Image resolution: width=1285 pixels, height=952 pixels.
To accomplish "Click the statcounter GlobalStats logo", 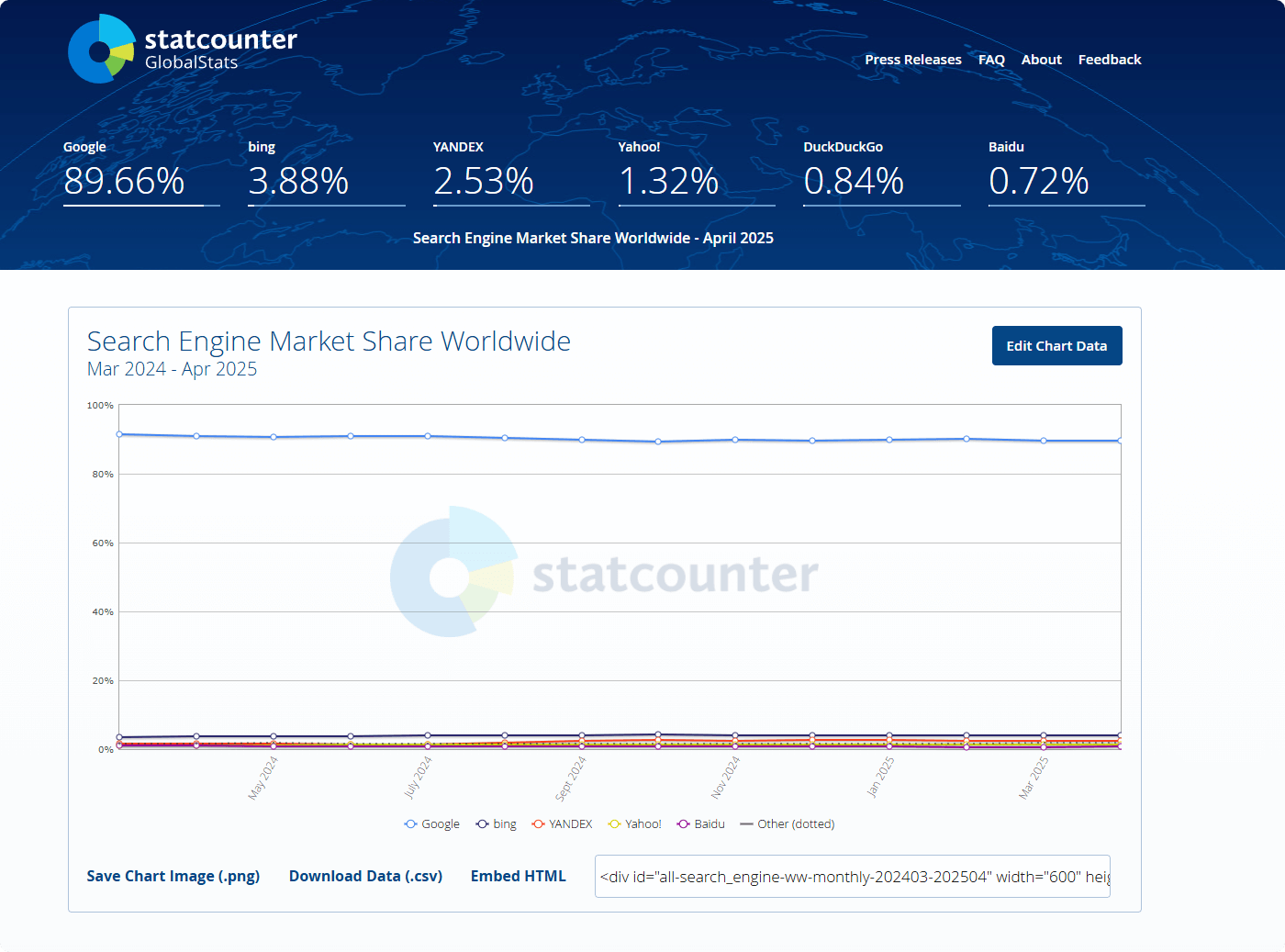I will tap(183, 49).
